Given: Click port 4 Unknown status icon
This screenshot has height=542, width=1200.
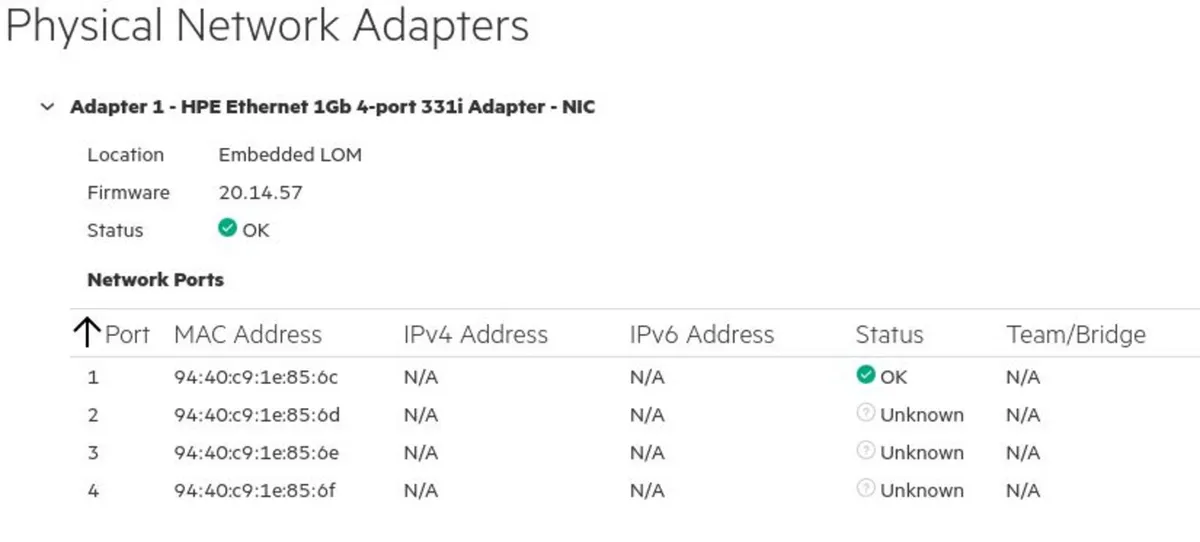Looking at the screenshot, I should coord(866,490).
